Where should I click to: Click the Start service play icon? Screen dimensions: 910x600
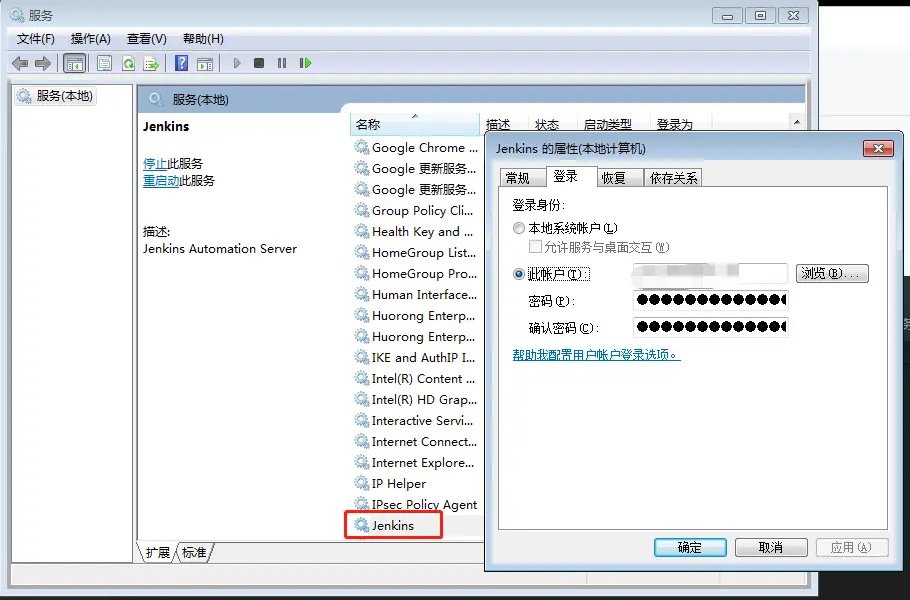[237, 63]
